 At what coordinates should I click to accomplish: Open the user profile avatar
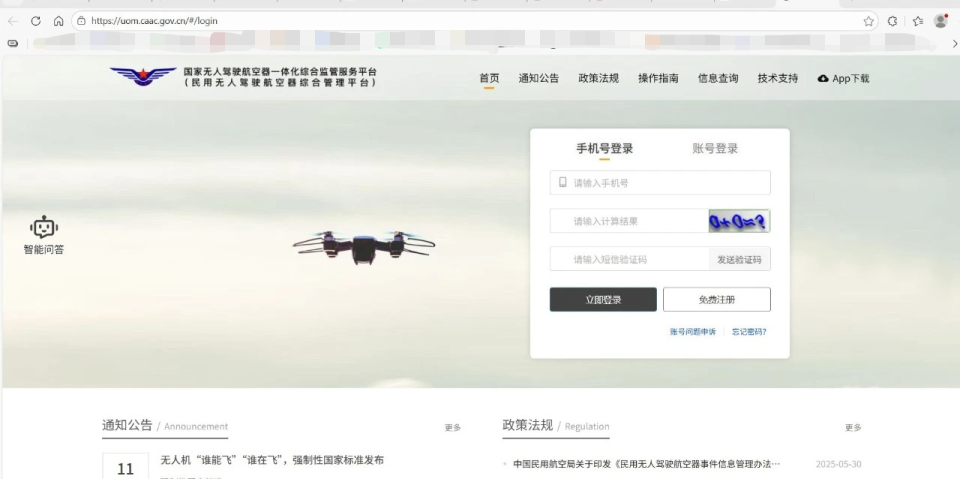(940, 21)
